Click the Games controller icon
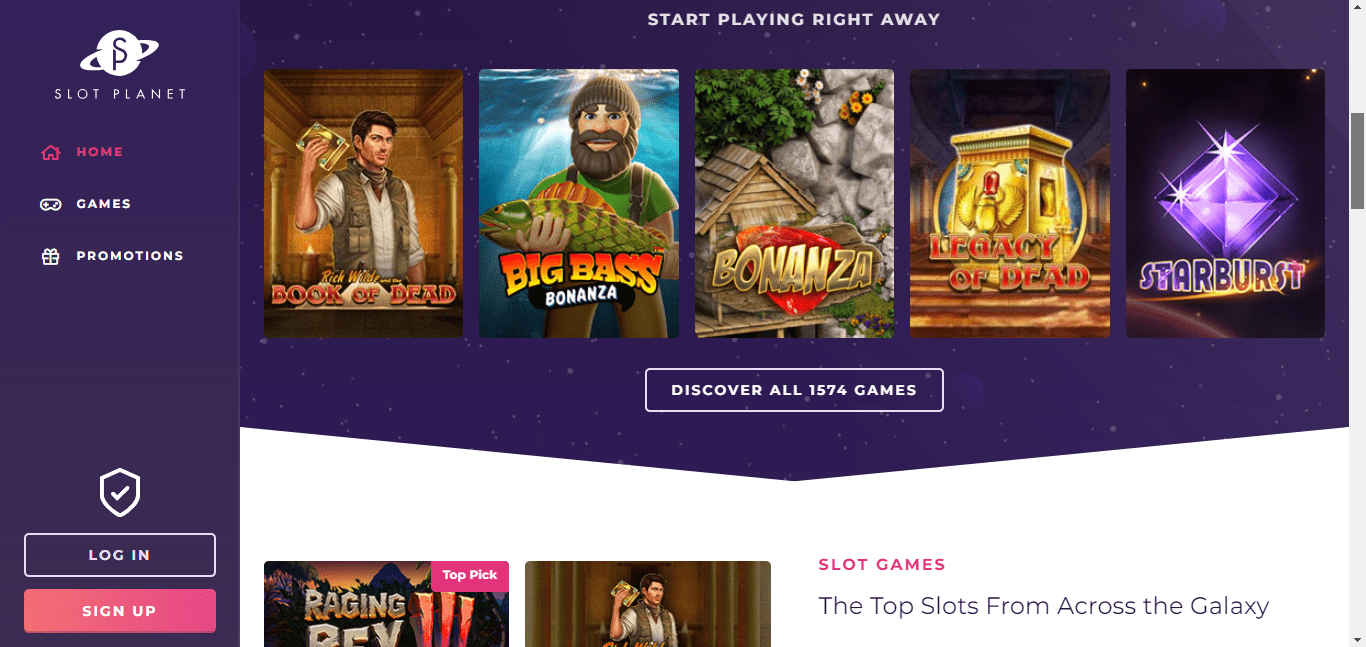Image resolution: width=1366 pixels, height=647 pixels. [51, 204]
